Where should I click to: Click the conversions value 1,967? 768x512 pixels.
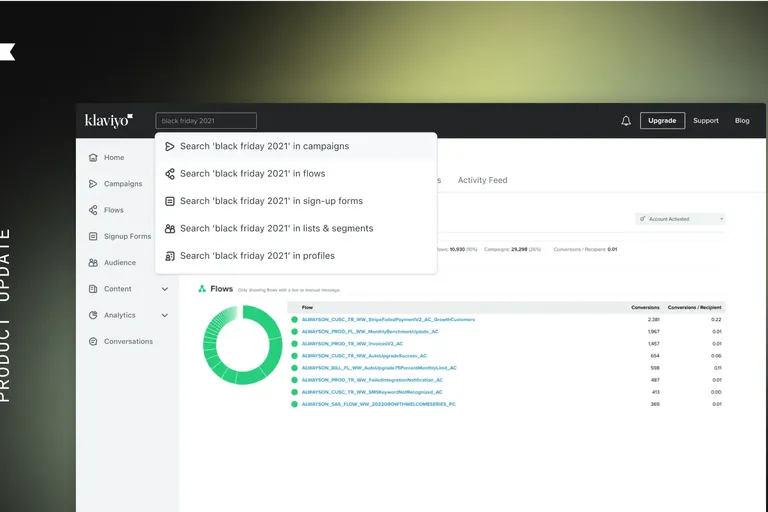click(x=653, y=332)
